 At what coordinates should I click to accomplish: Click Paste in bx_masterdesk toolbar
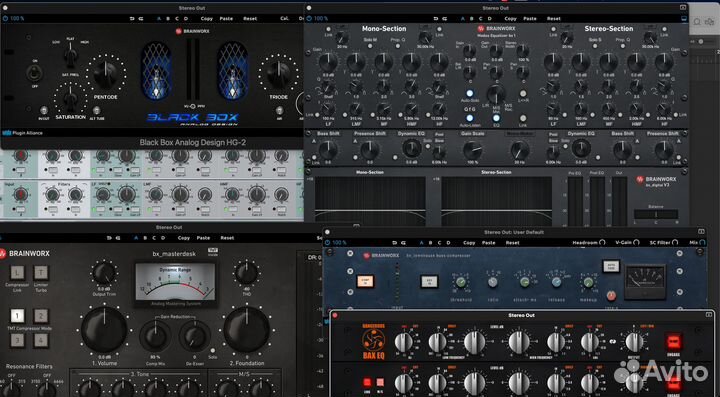(x=203, y=238)
